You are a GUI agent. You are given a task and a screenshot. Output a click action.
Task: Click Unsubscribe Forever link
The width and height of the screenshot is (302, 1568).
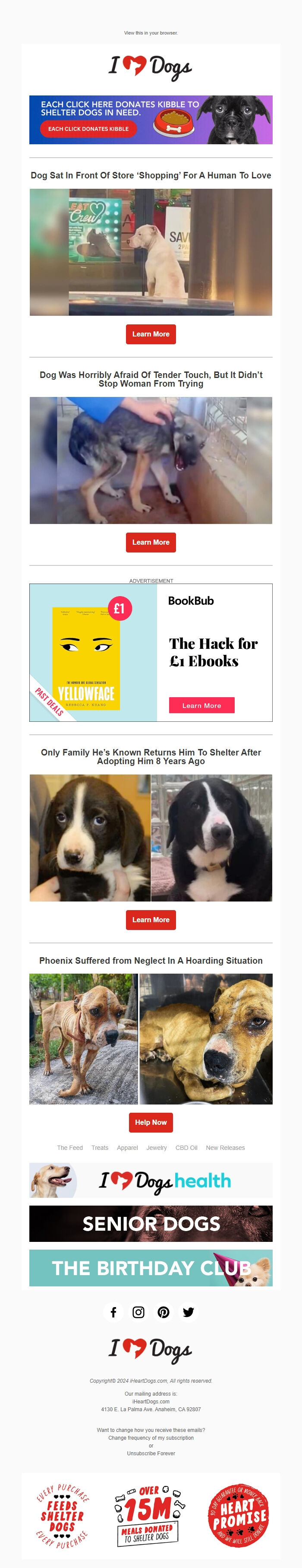coord(151,1453)
